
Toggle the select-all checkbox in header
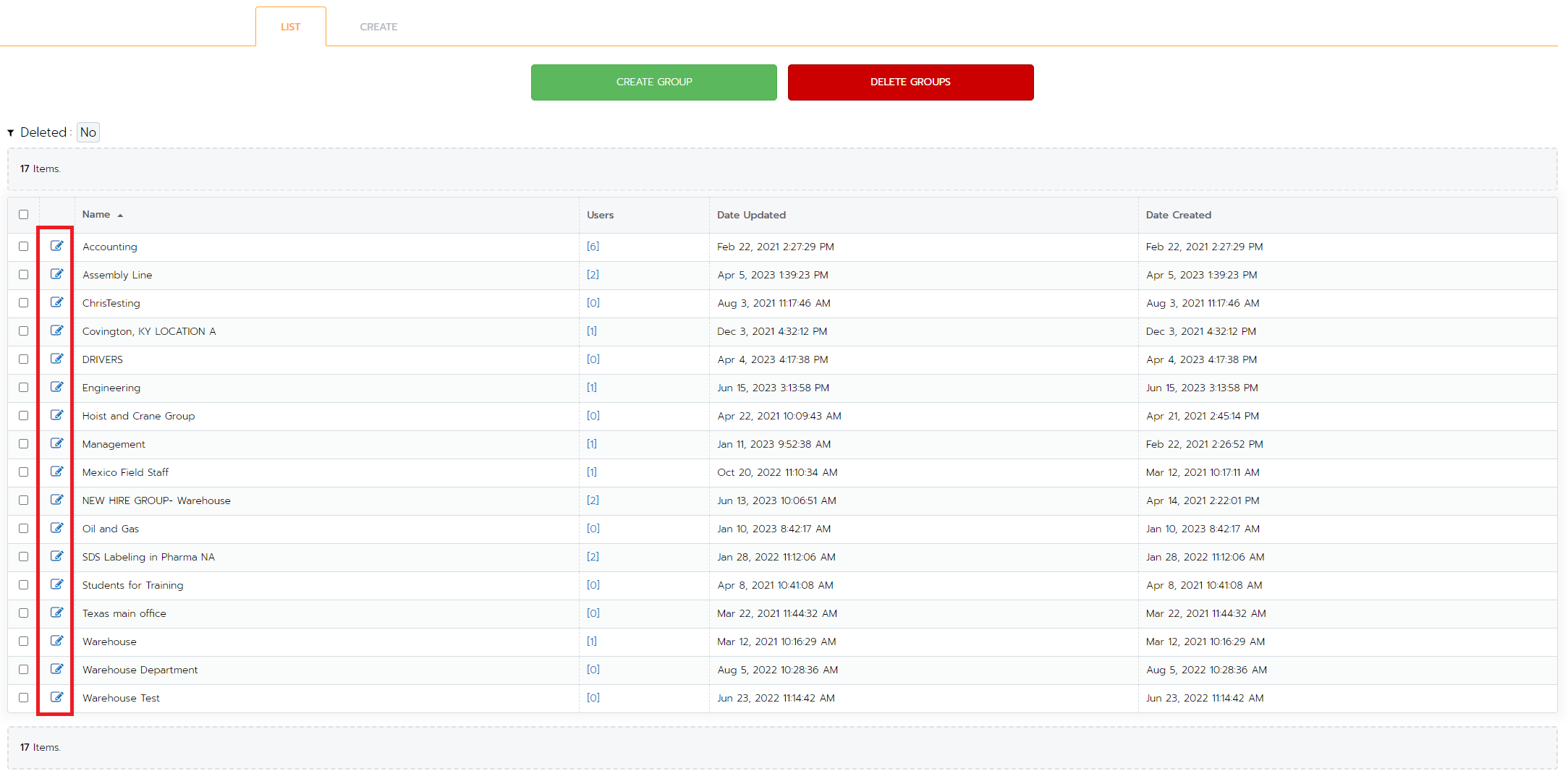pos(23,214)
